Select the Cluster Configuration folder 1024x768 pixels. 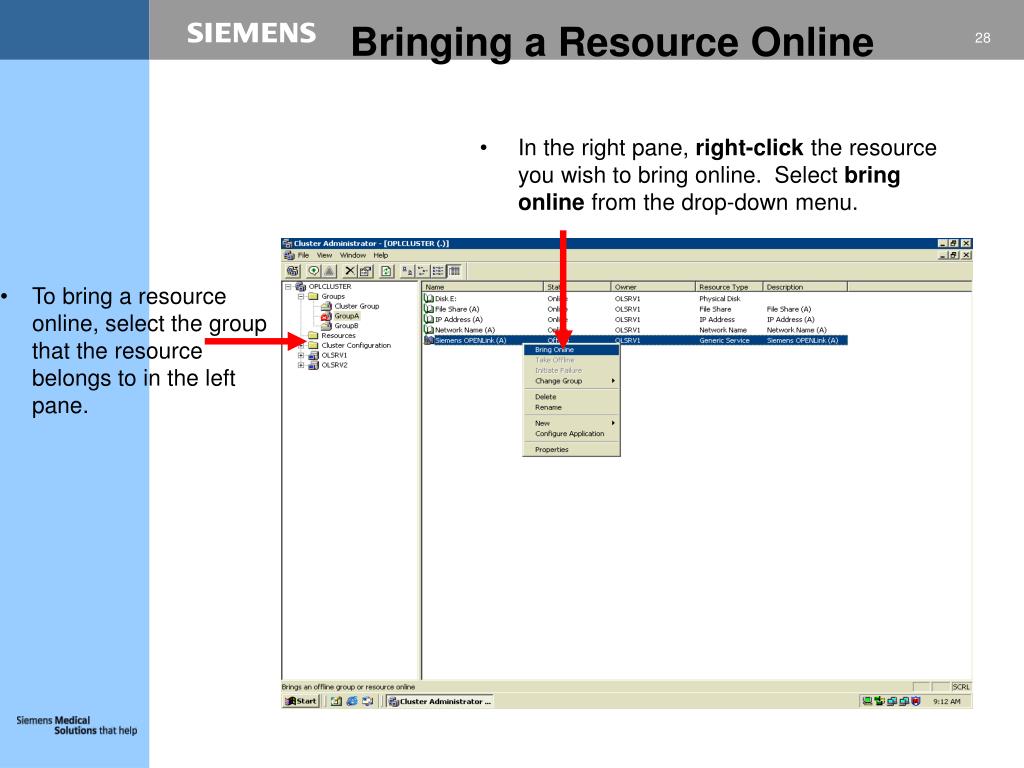click(356, 345)
